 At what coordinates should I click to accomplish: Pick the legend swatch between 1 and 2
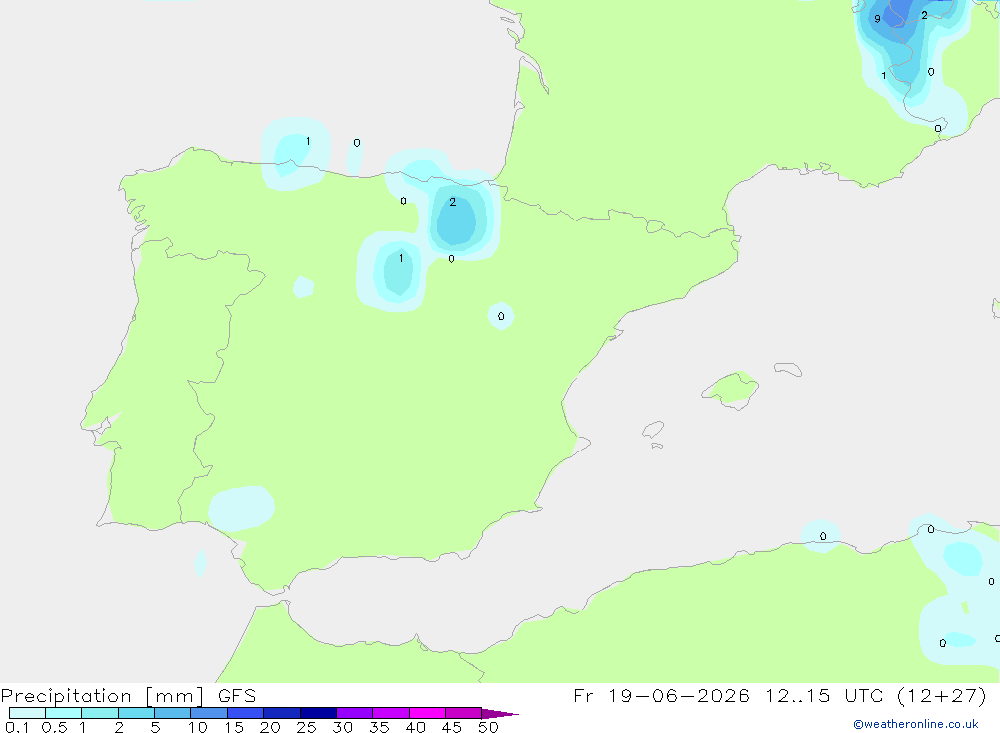tap(99, 713)
